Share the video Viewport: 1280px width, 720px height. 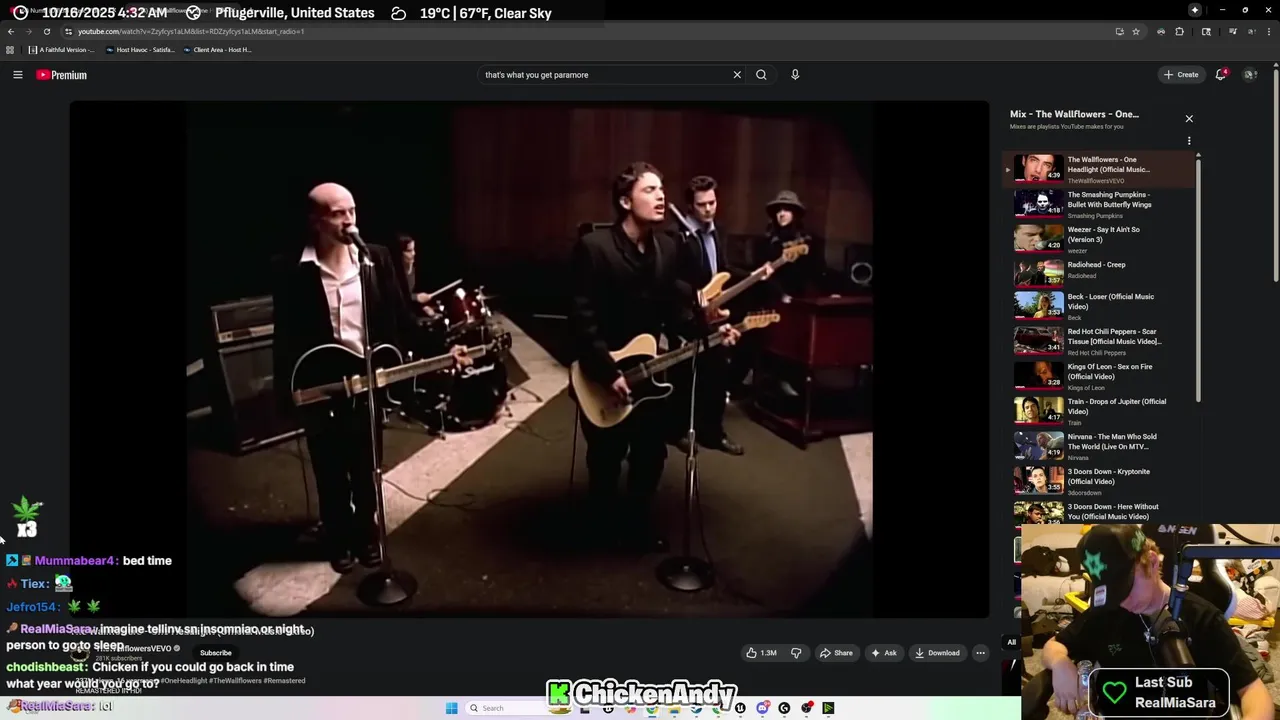click(836, 653)
